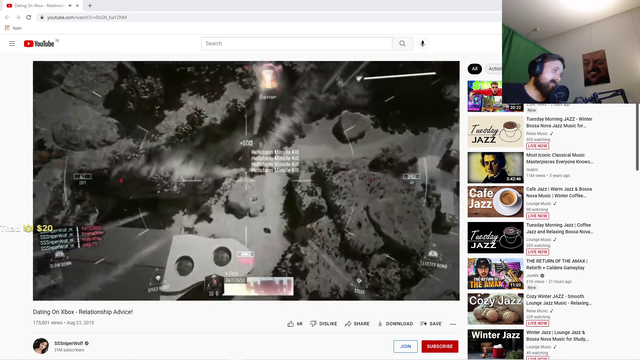Click the search magnifier button
Screen dimensions: 640x360
coord(402,44)
